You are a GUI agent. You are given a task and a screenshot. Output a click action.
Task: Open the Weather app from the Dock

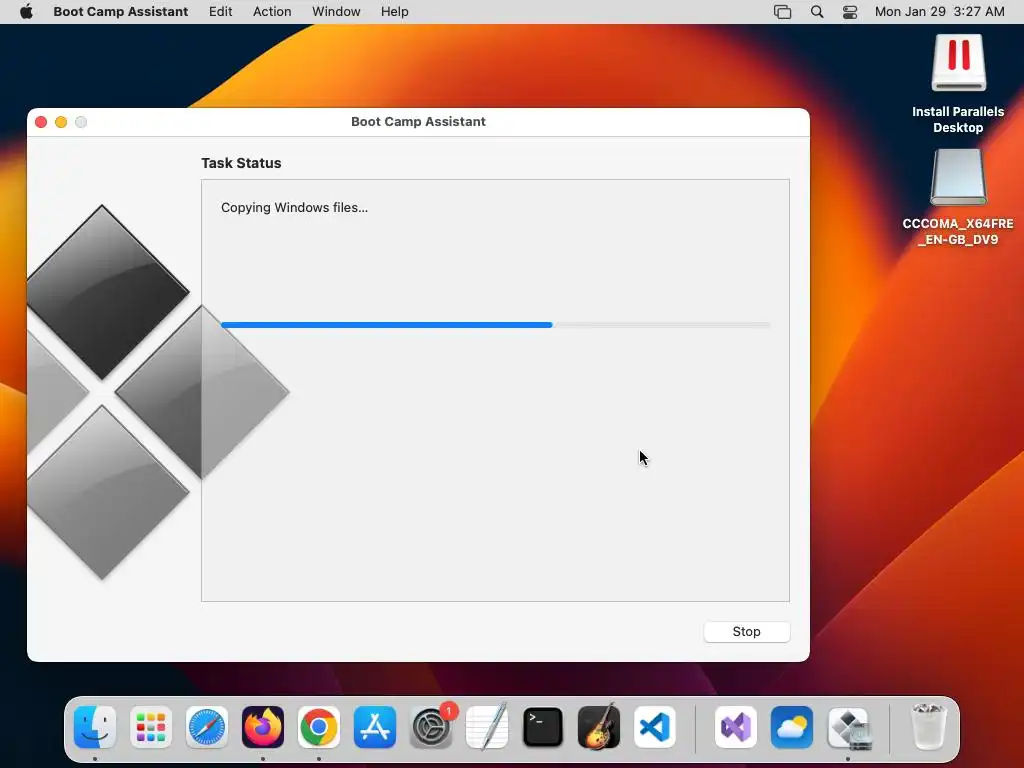click(x=792, y=727)
